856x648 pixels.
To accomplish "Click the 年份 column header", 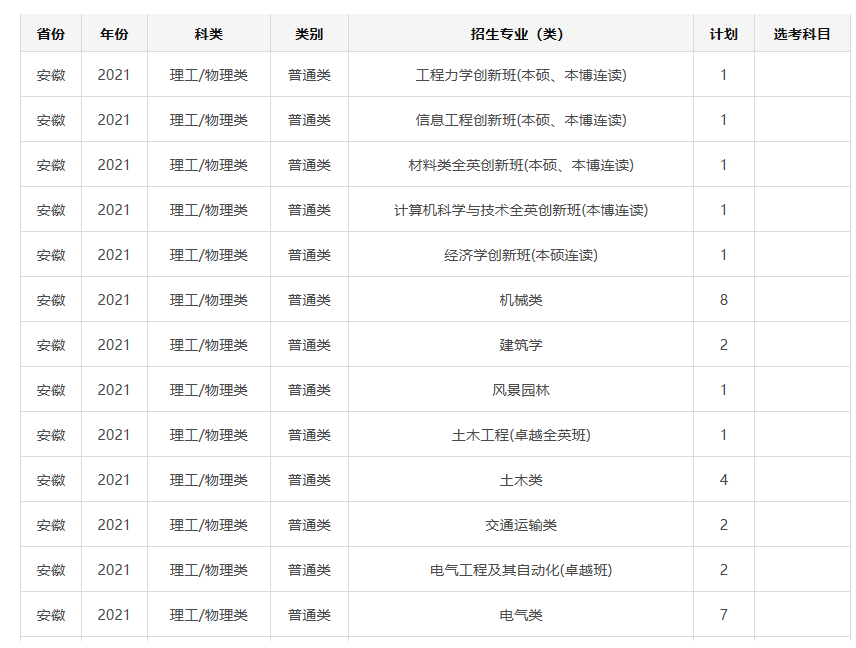I will coord(114,34).
